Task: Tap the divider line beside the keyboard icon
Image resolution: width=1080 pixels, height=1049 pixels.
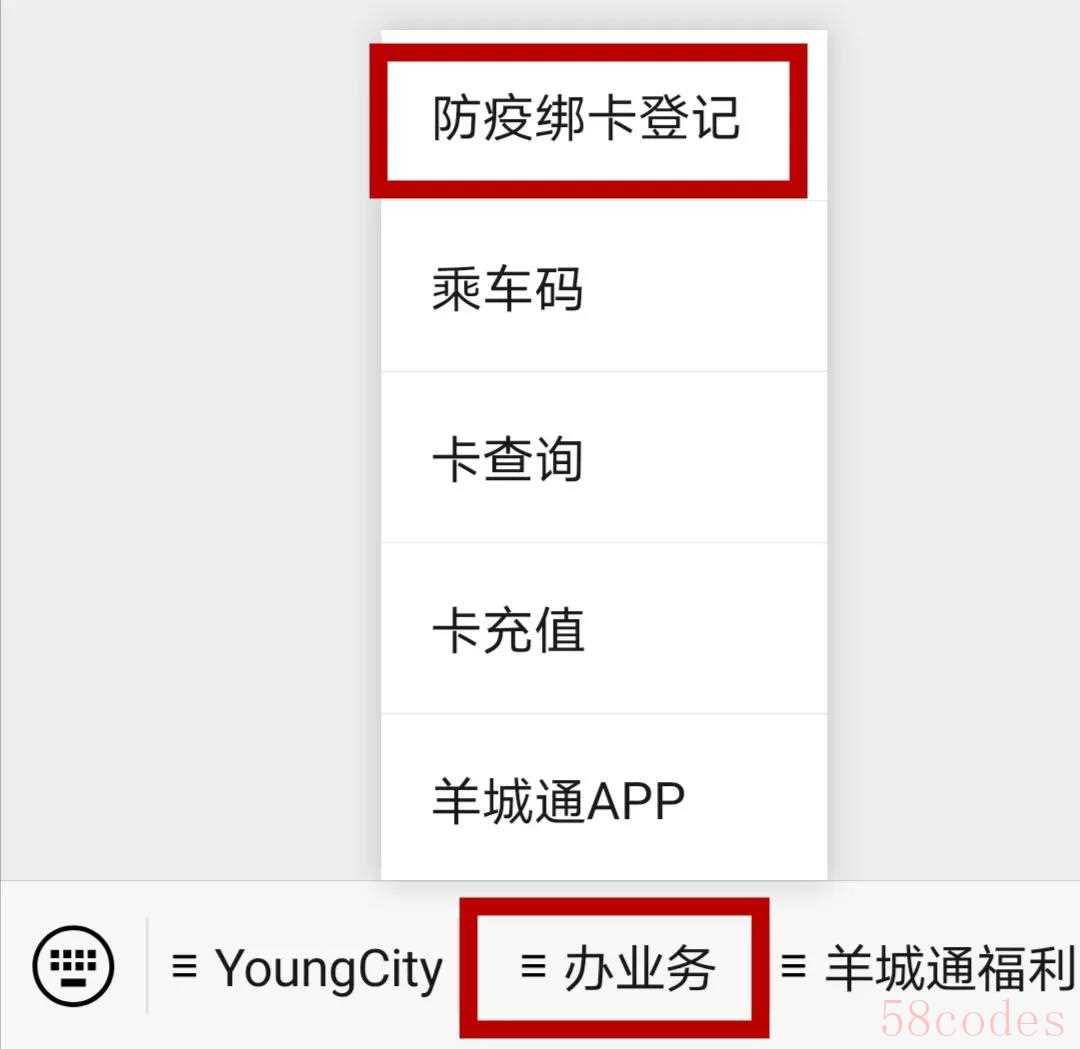Action: coord(147,966)
